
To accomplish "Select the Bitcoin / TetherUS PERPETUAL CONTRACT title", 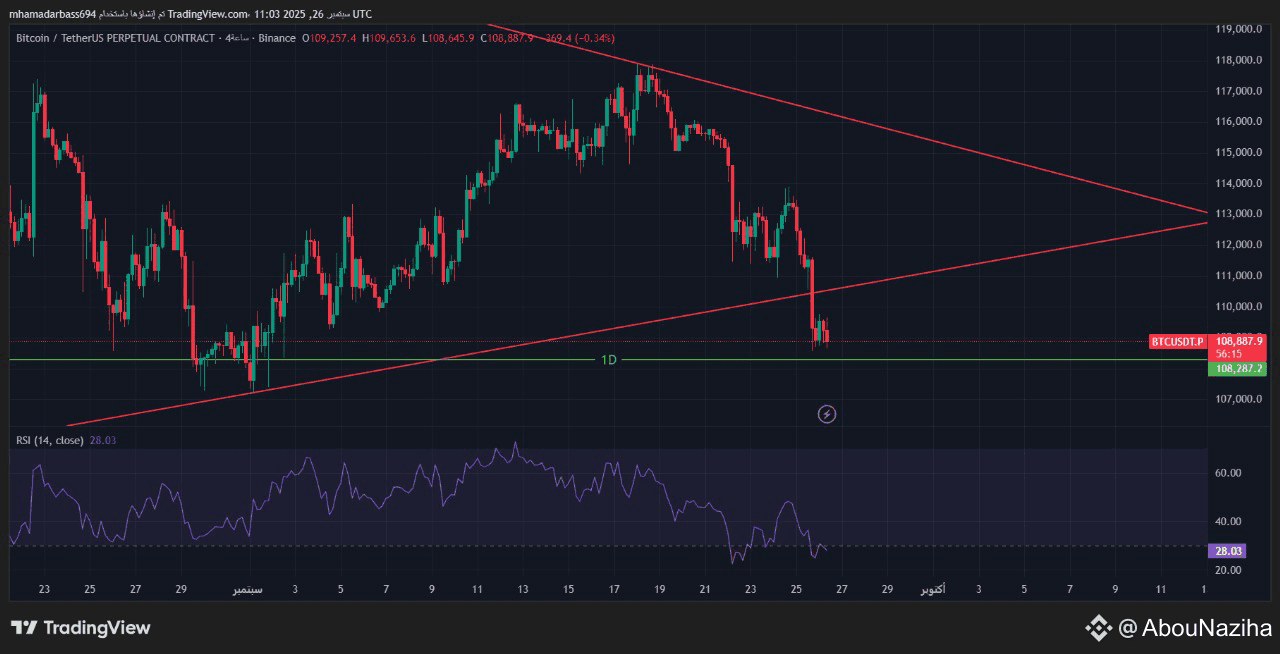I will pyautogui.click(x=115, y=38).
